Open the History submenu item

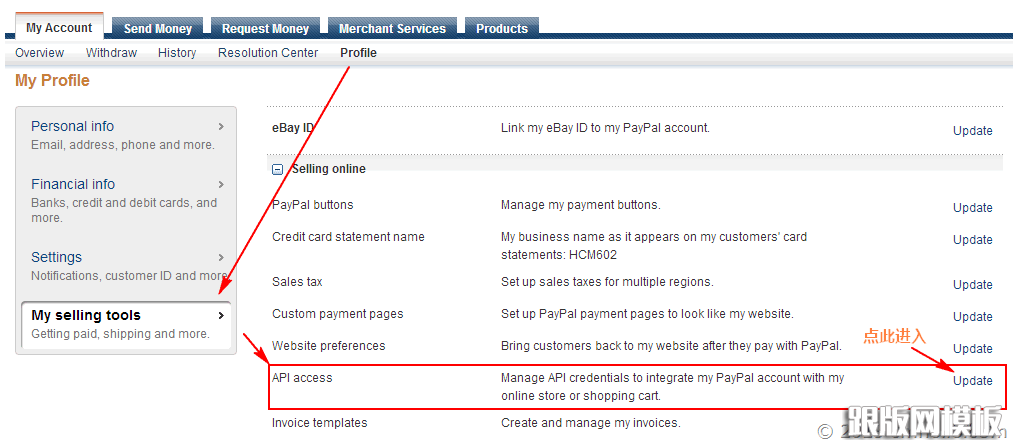point(177,53)
